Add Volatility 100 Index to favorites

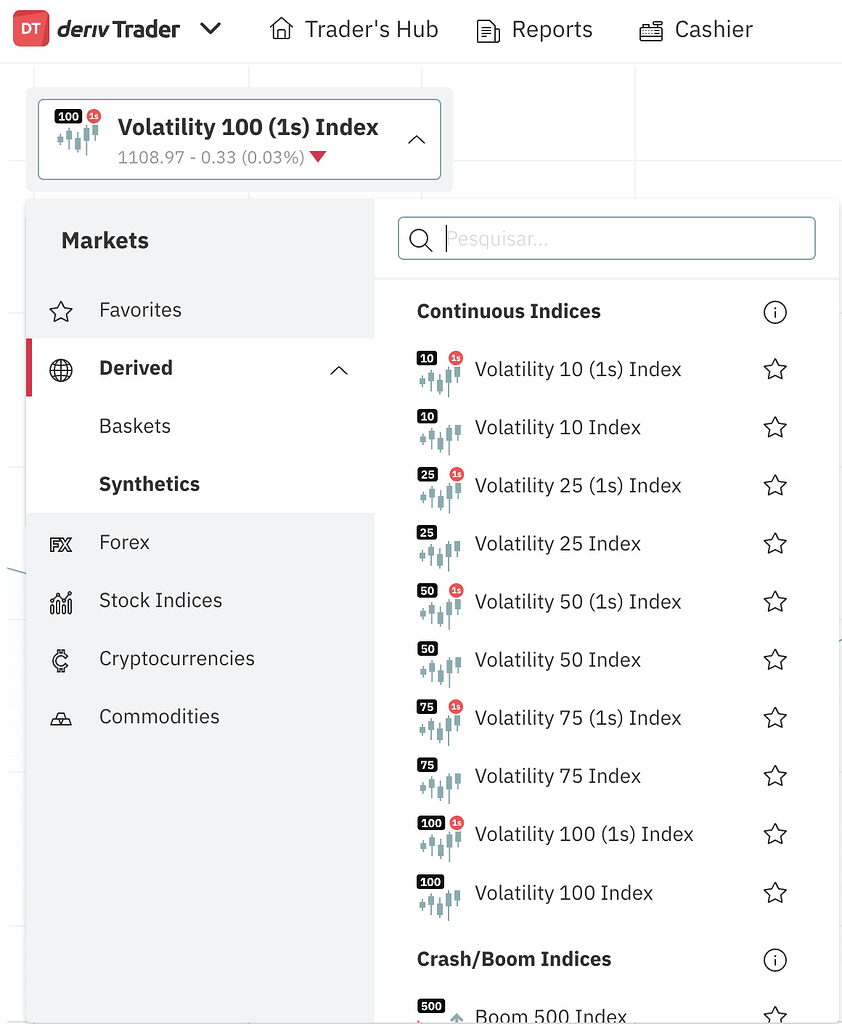tap(775, 893)
